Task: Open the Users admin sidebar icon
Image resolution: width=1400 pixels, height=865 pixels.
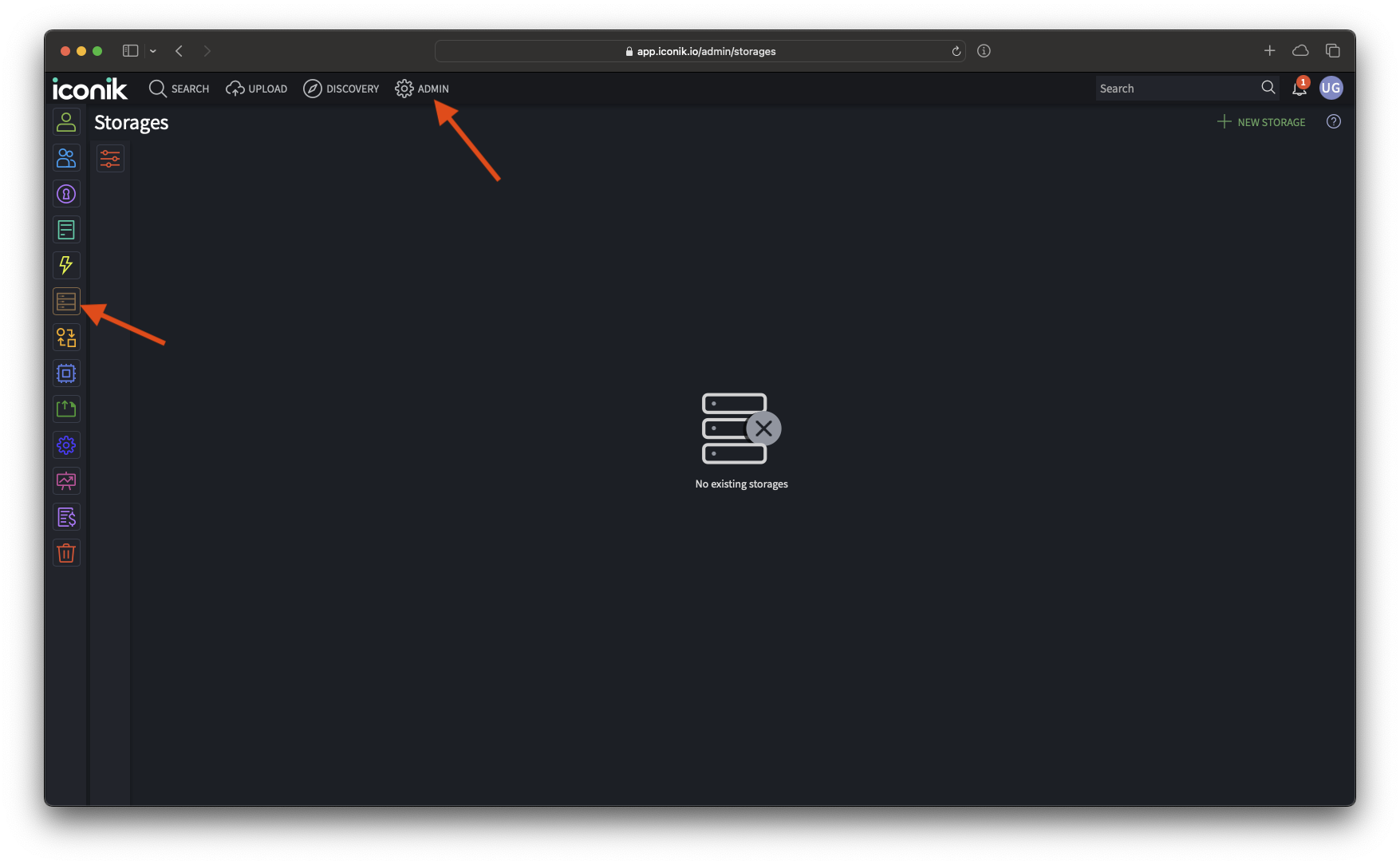Action: pyautogui.click(x=66, y=122)
